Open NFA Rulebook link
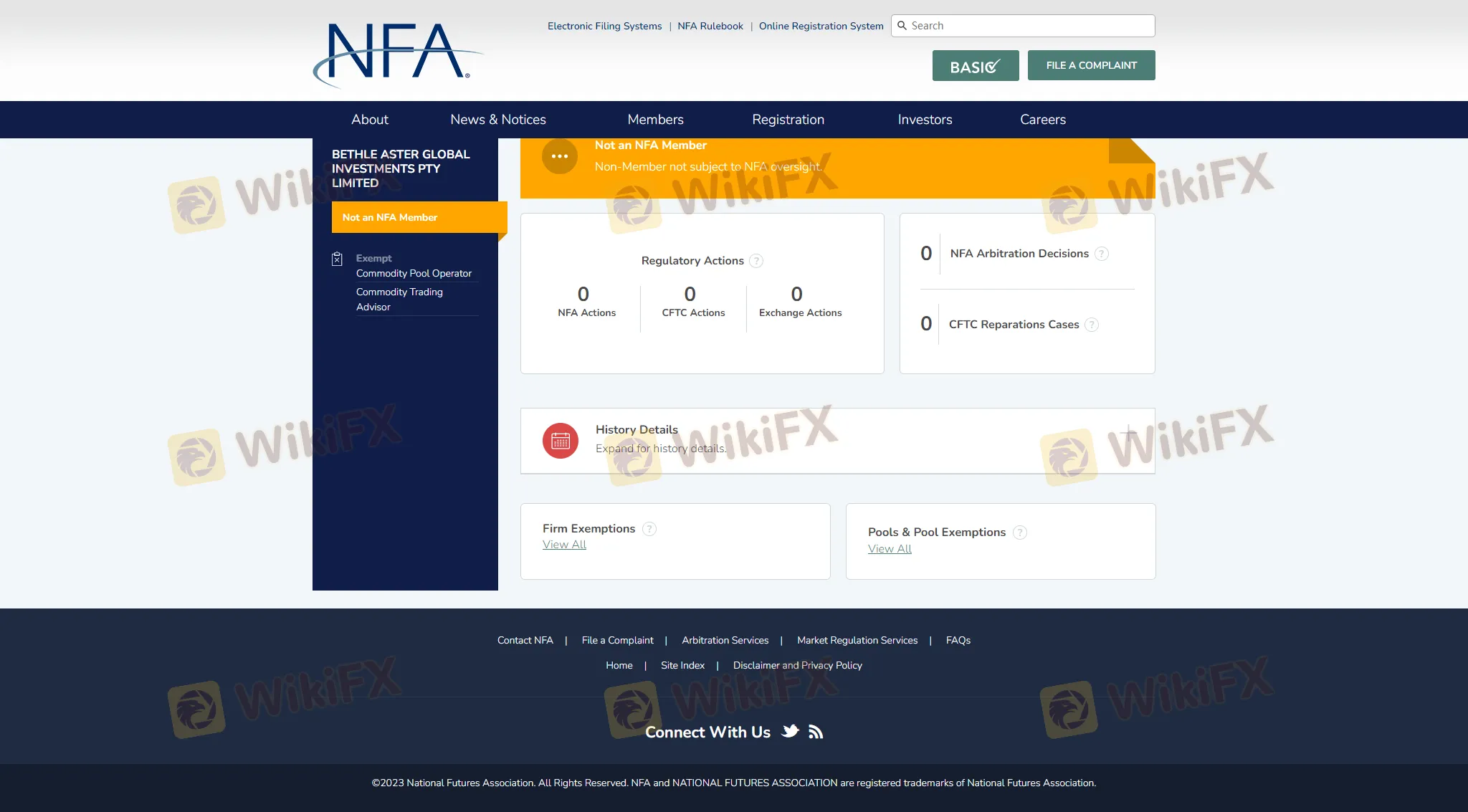 pyautogui.click(x=710, y=26)
